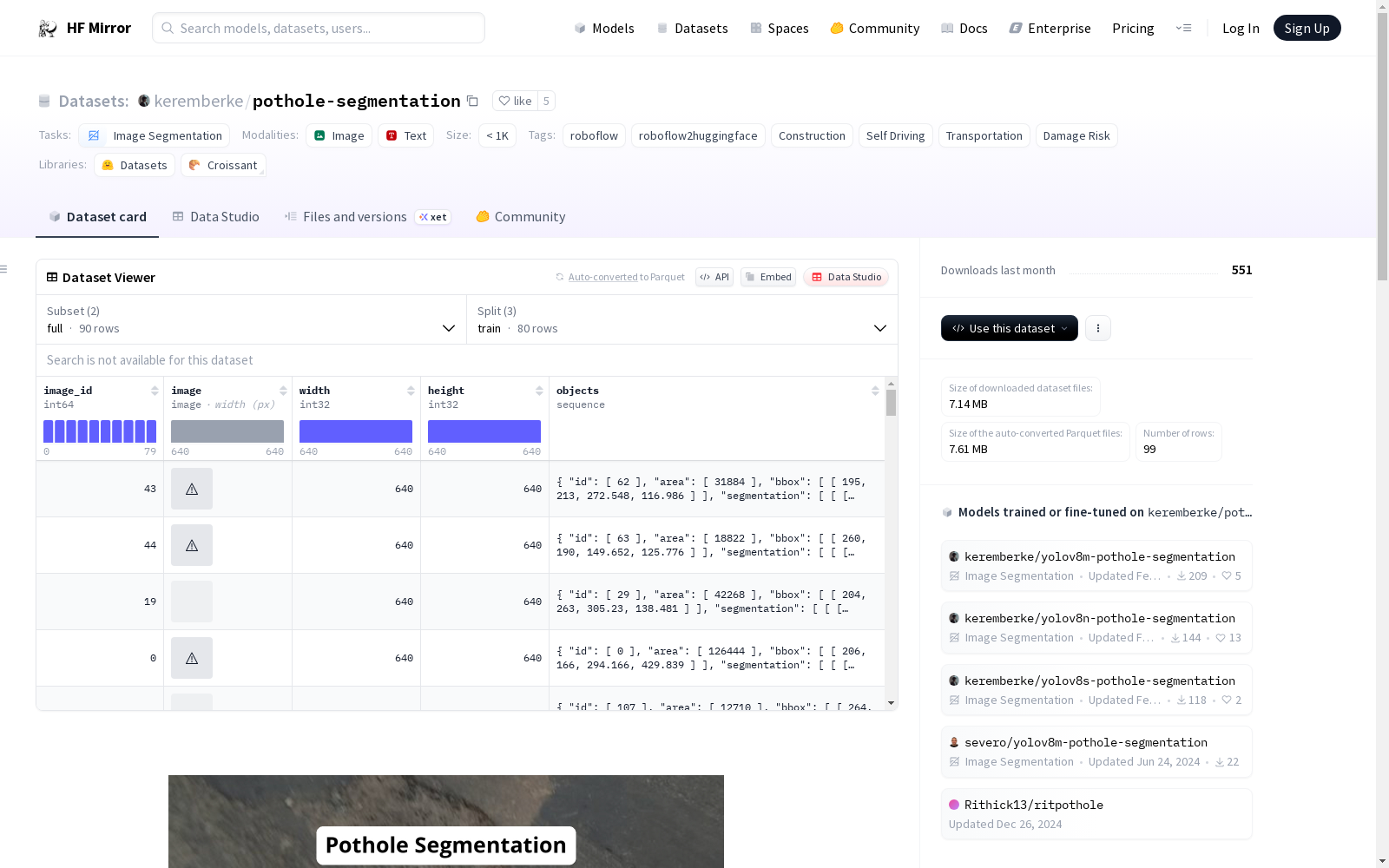Image resolution: width=1389 pixels, height=868 pixels.
Task: Click the left sidebar toggle icon
Action: click(x=4, y=269)
